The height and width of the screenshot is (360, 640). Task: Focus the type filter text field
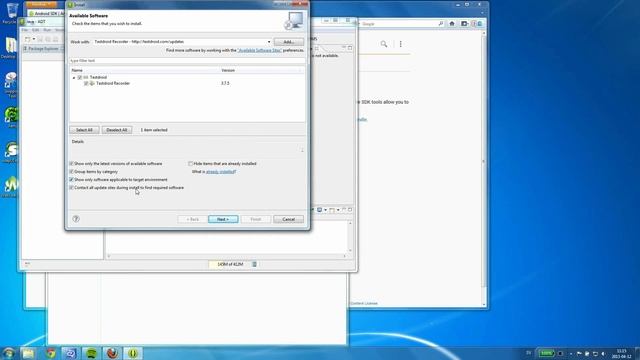187,60
